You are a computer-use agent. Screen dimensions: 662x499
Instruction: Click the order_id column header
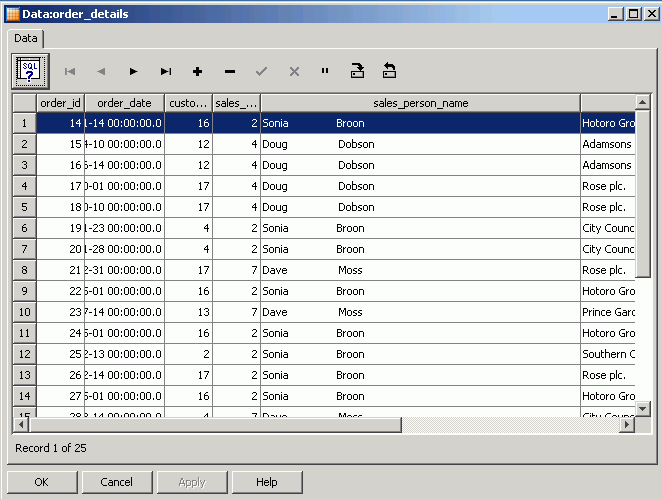point(60,103)
